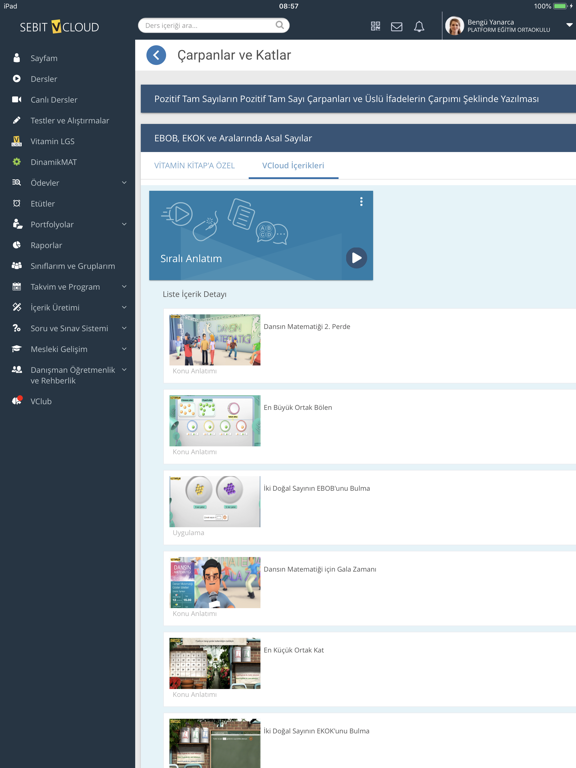
Task: Click the VClub icon with red badge
Action: (x=17, y=401)
